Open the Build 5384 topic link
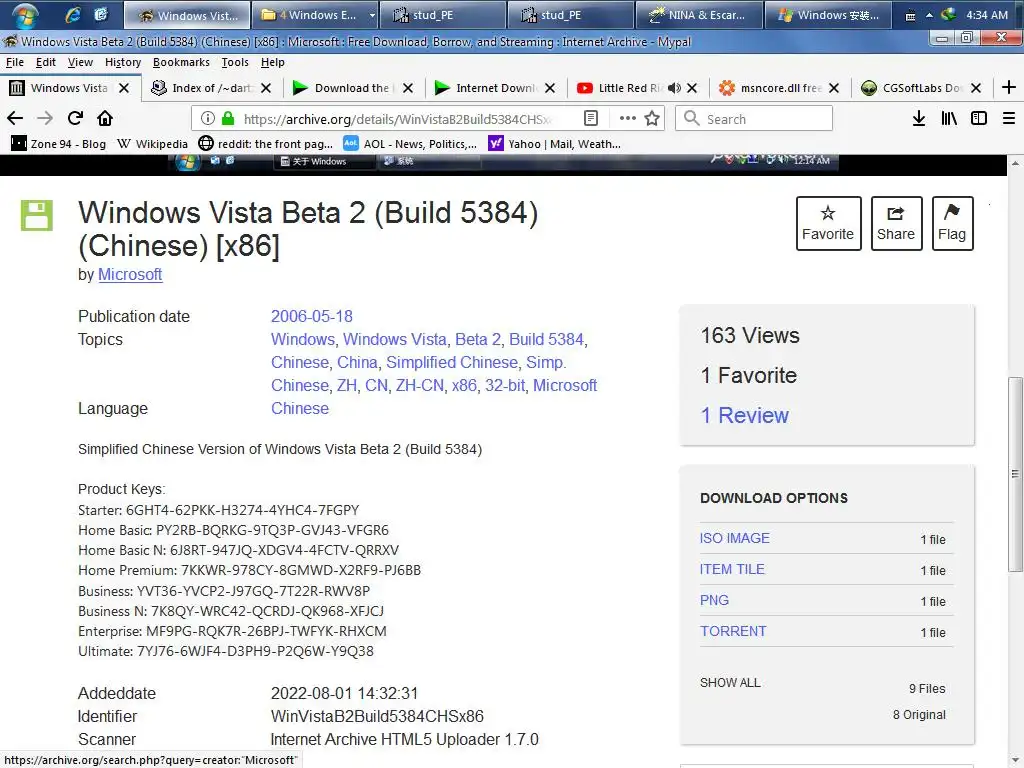Image resolution: width=1024 pixels, height=768 pixels. click(x=547, y=340)
